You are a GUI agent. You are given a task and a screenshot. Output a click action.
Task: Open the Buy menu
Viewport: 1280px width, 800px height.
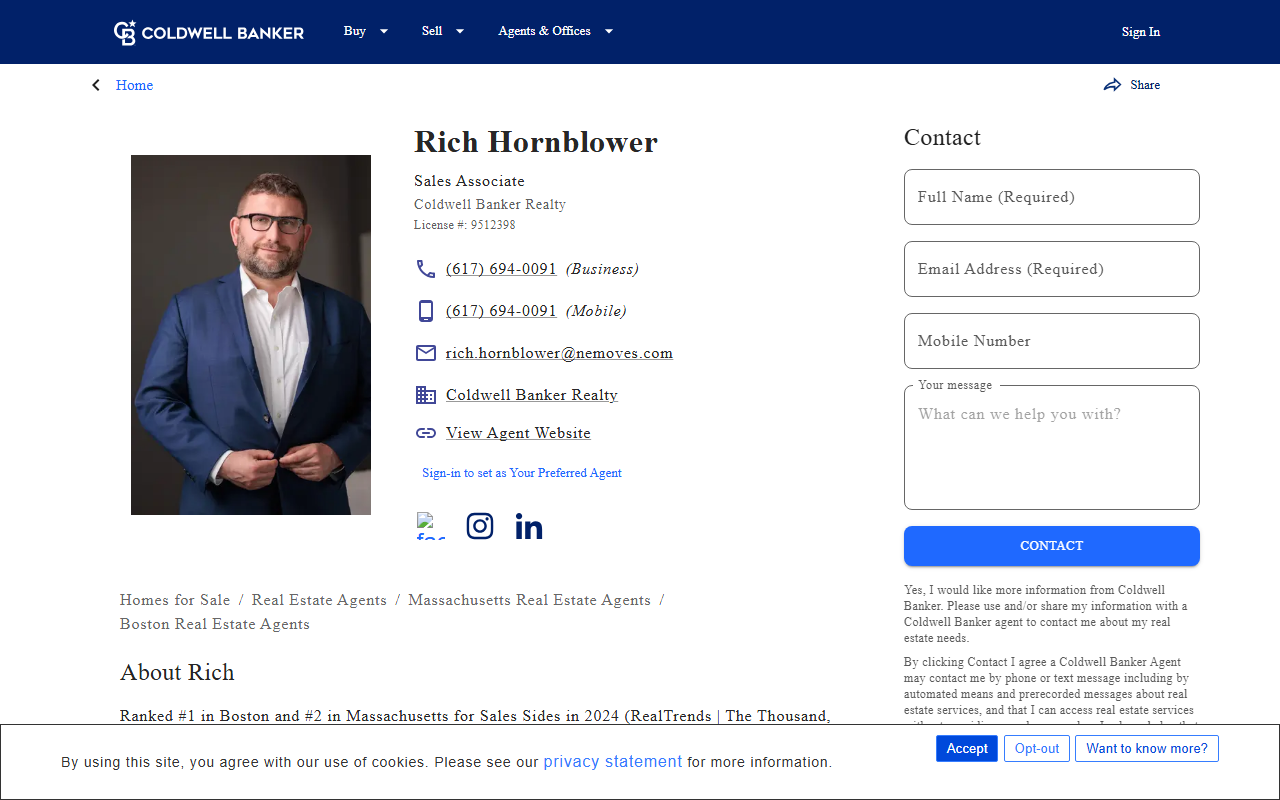pos(355,31)
